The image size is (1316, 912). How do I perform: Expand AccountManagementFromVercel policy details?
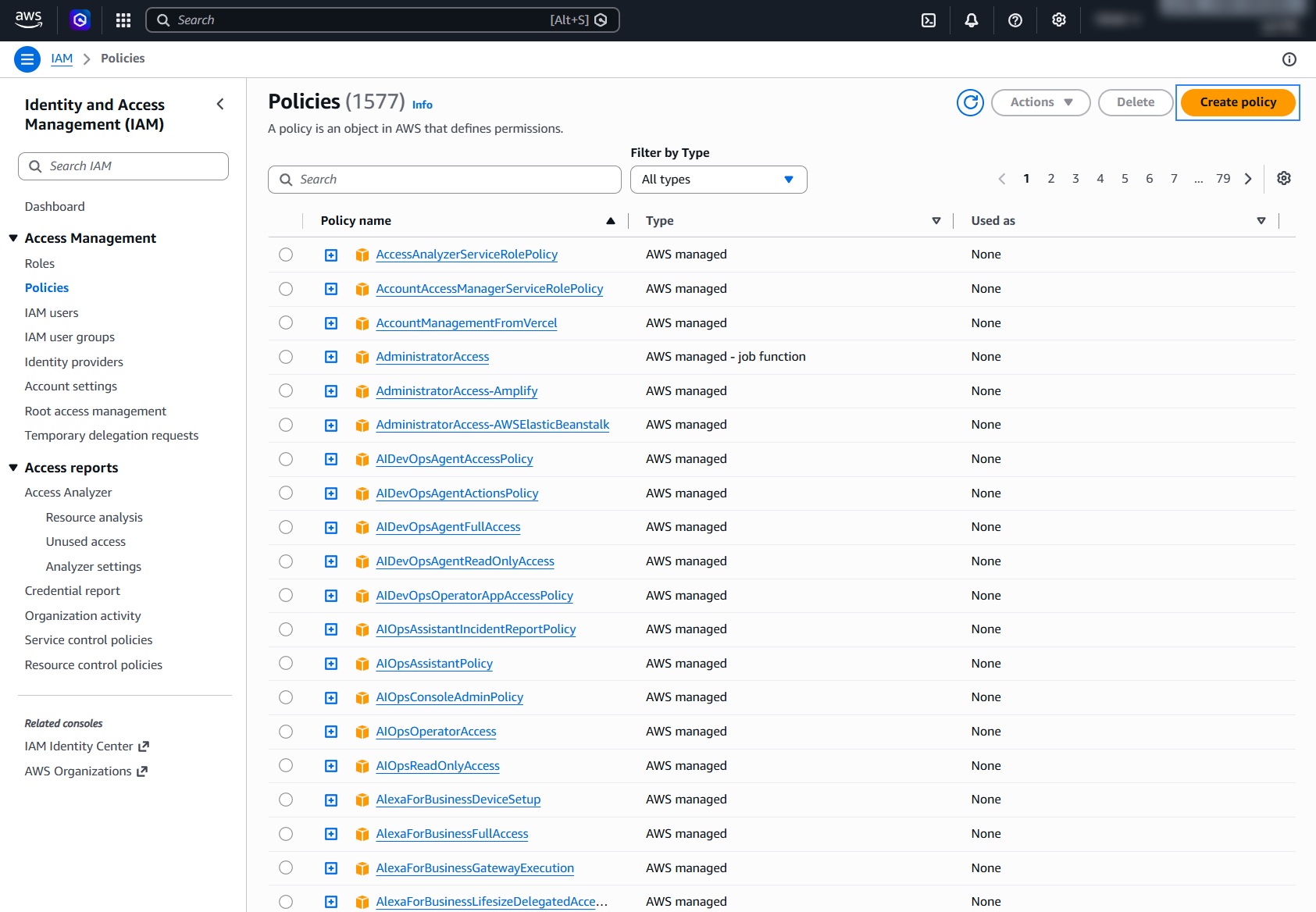coord(331,323)
